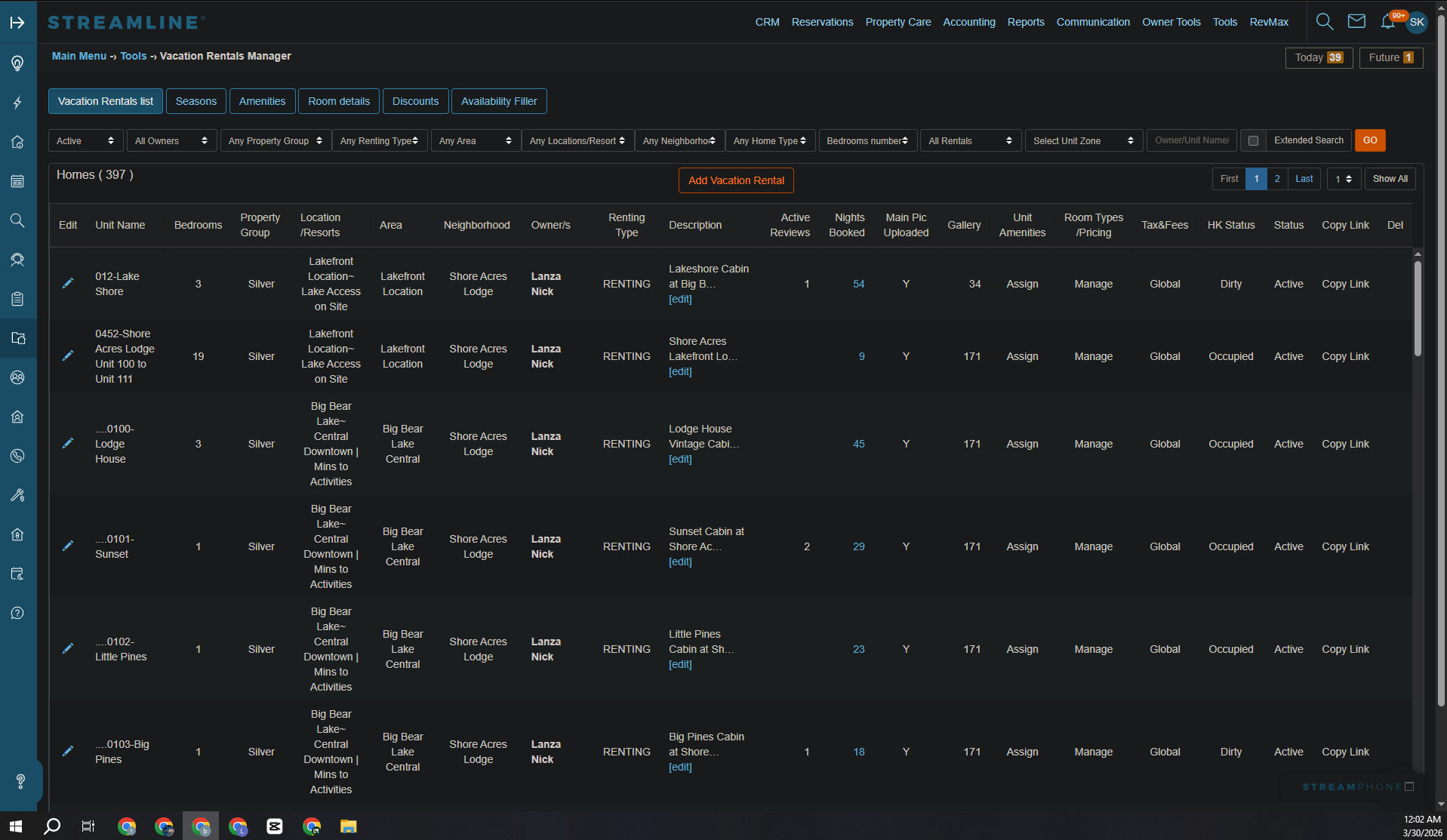Viewport: 1447px width, 840px height.
Task: Click the Owner/Unit Name search field
Action: pos(1191,140)
